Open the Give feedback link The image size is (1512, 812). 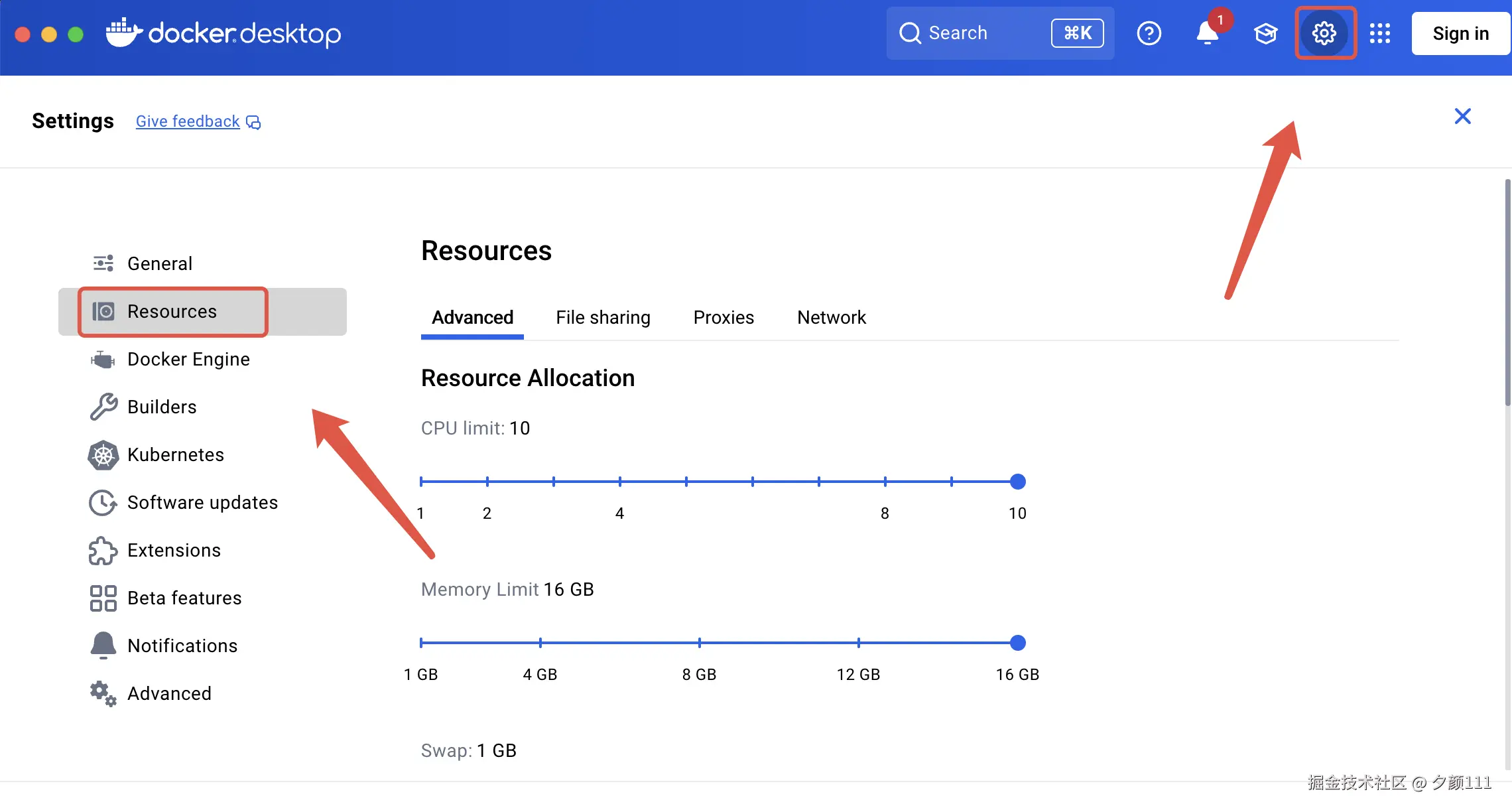point(188,121)
